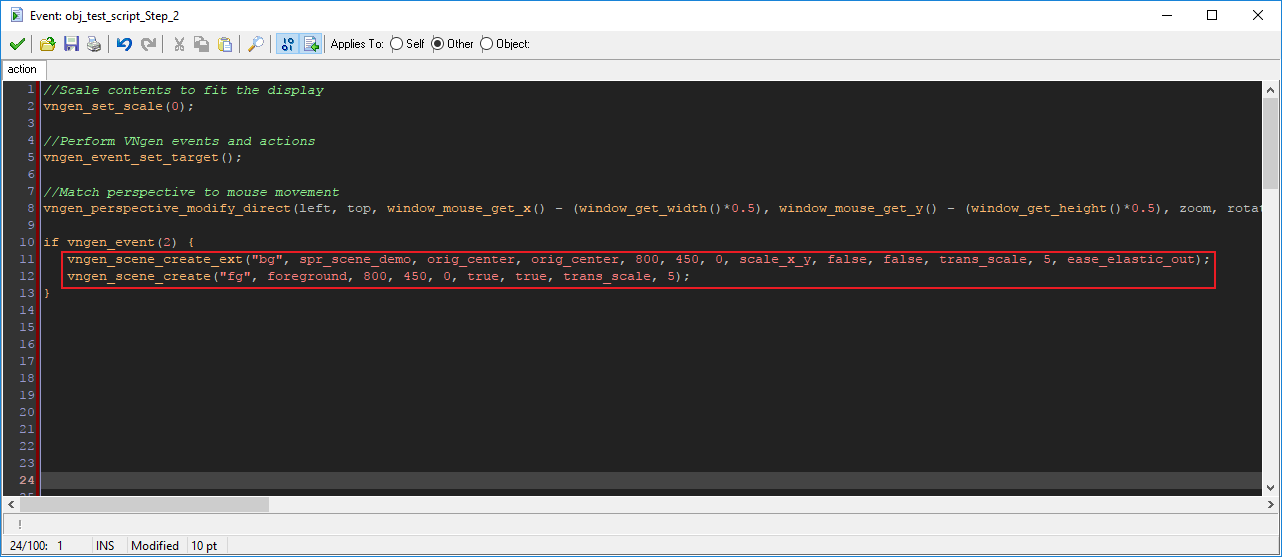The width and height of the screenshot is (1282, 557).
Task: Click the vngen_scene_create("fg" line
Action: tap(378, 276)
